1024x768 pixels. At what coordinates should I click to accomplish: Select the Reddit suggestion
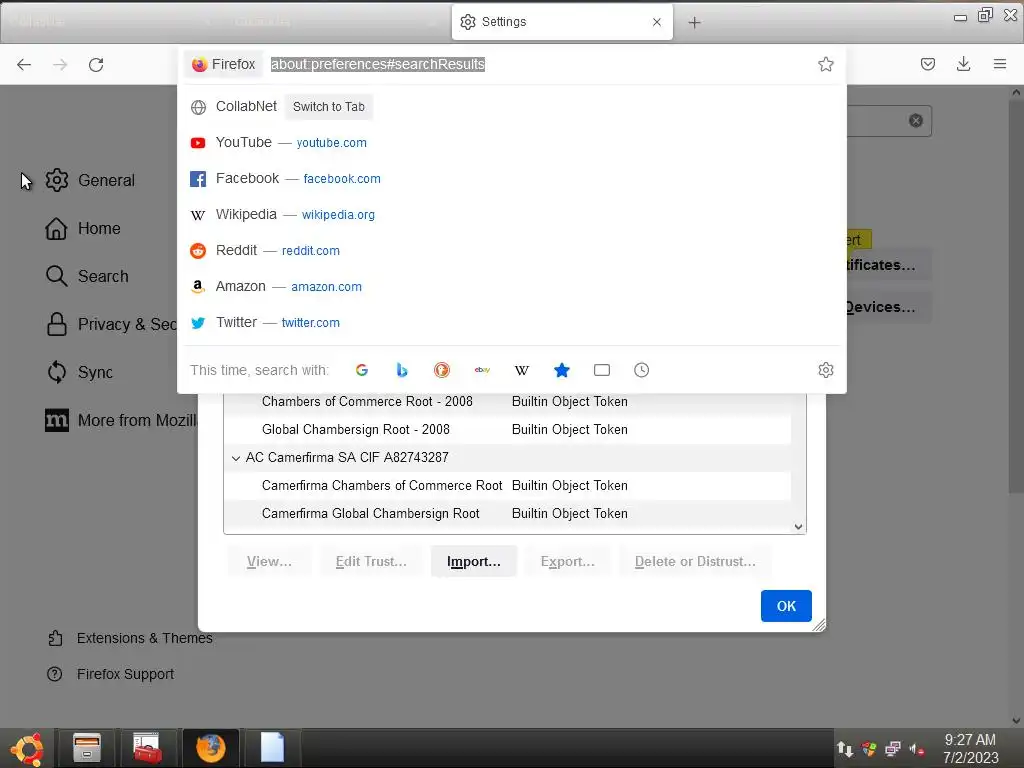point(512,250)
